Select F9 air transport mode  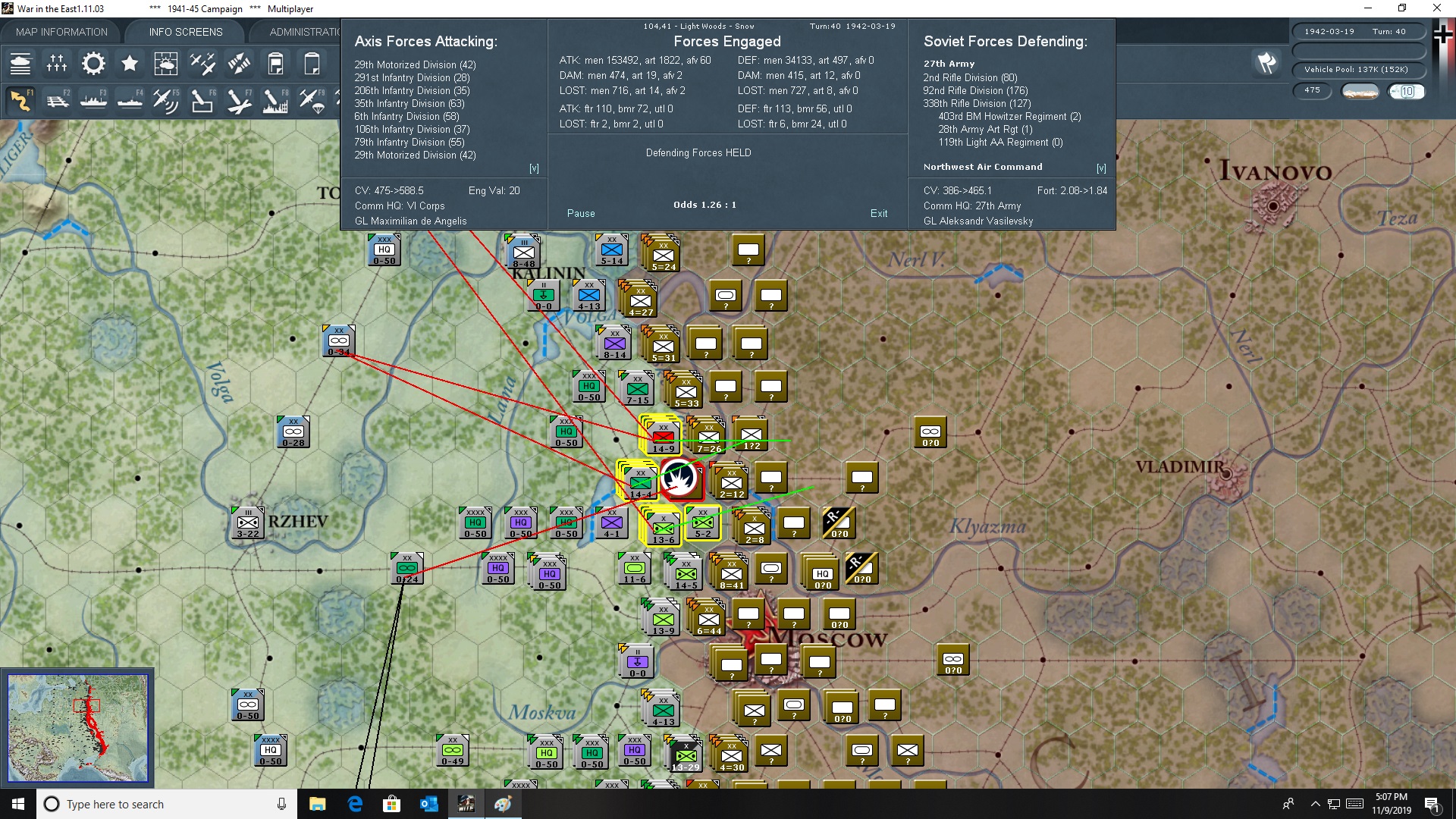(312, 100)
